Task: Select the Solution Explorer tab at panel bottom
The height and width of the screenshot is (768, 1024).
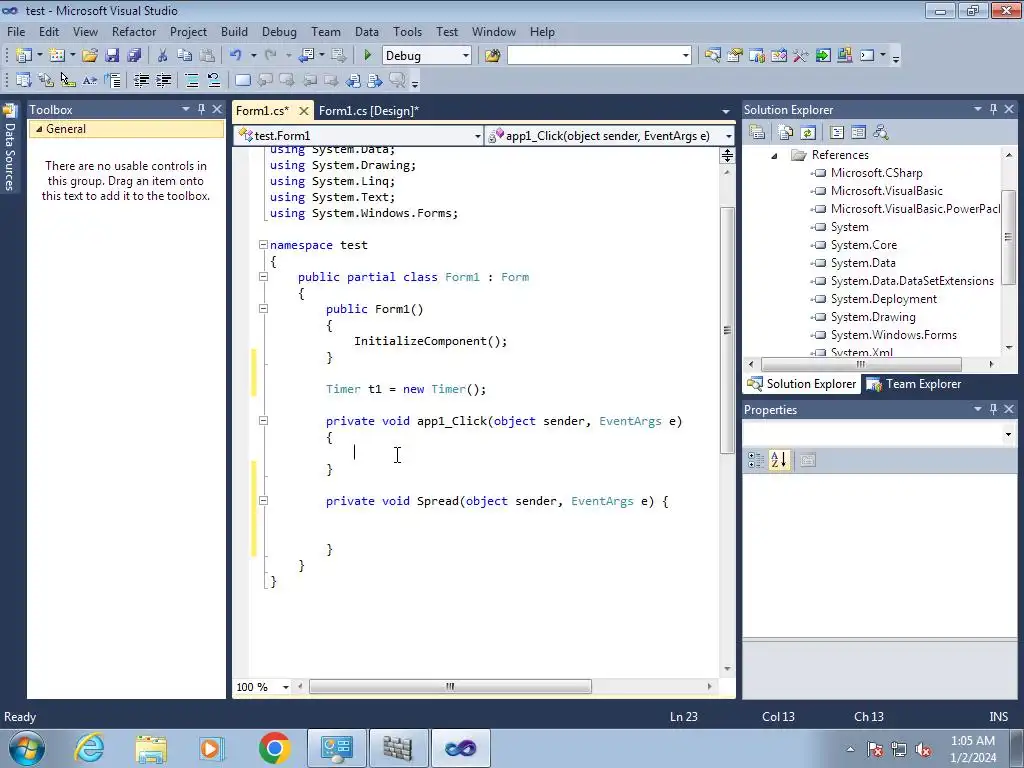Action: click(802, 384)
